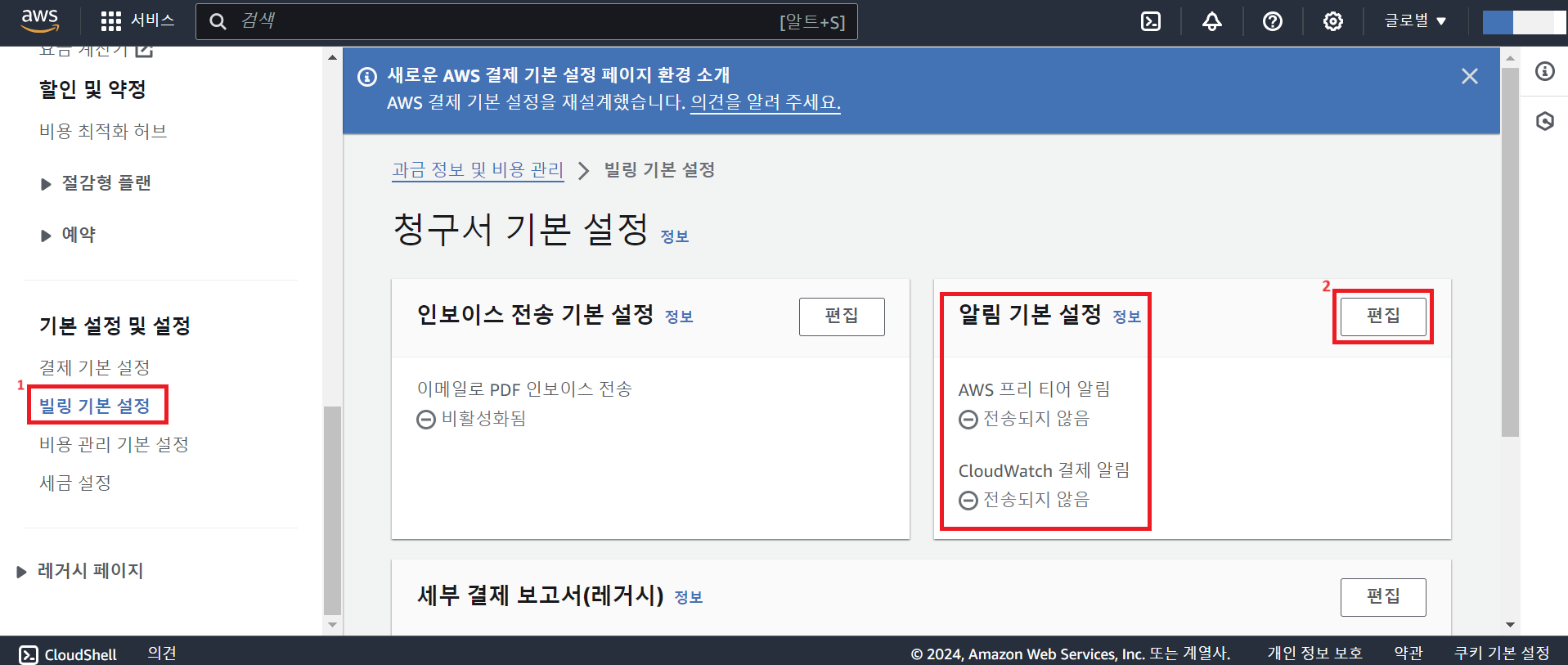Close the blue info banner

click(1470, 76)
